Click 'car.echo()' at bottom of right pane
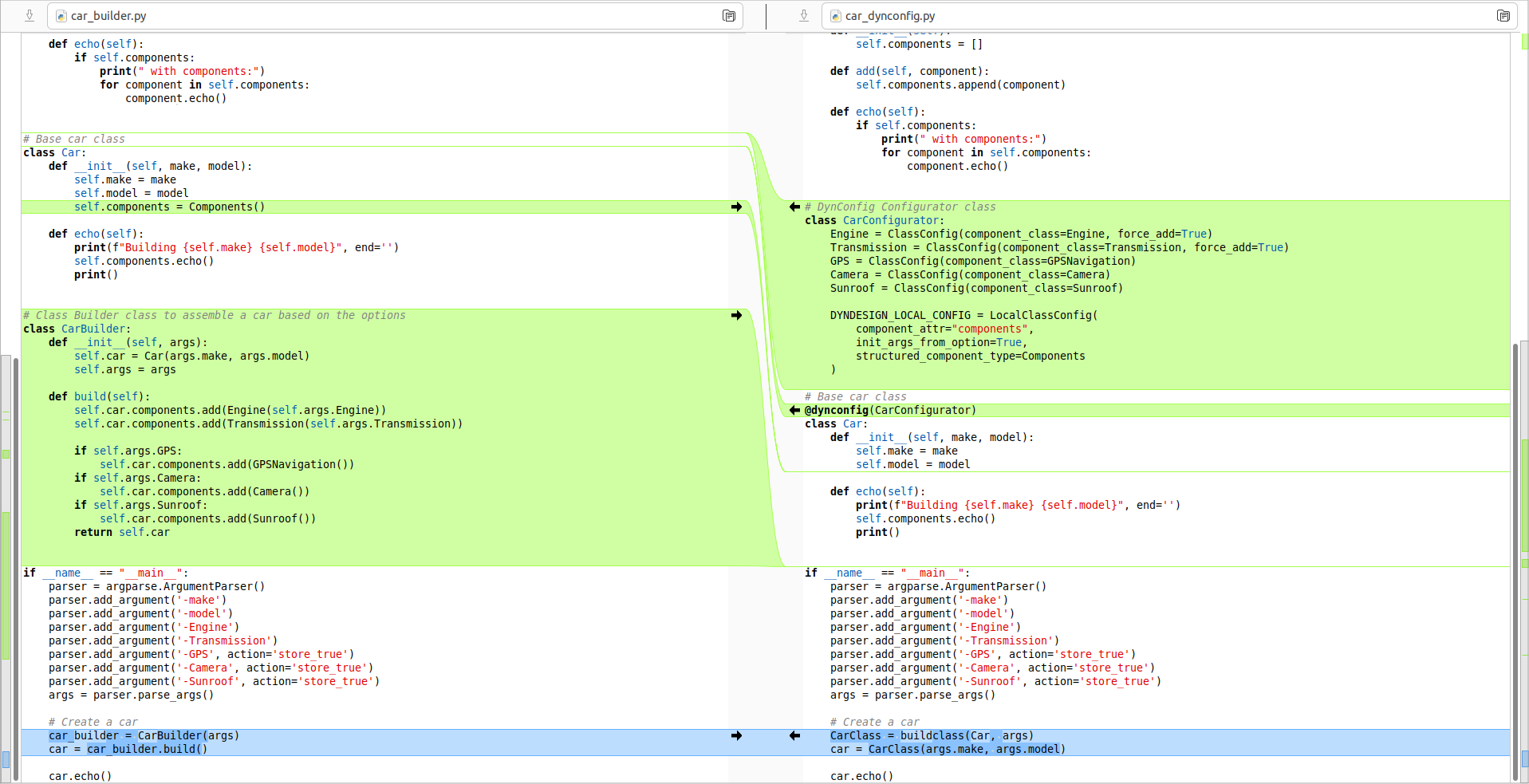1529x784 pixels. point(861,776)
